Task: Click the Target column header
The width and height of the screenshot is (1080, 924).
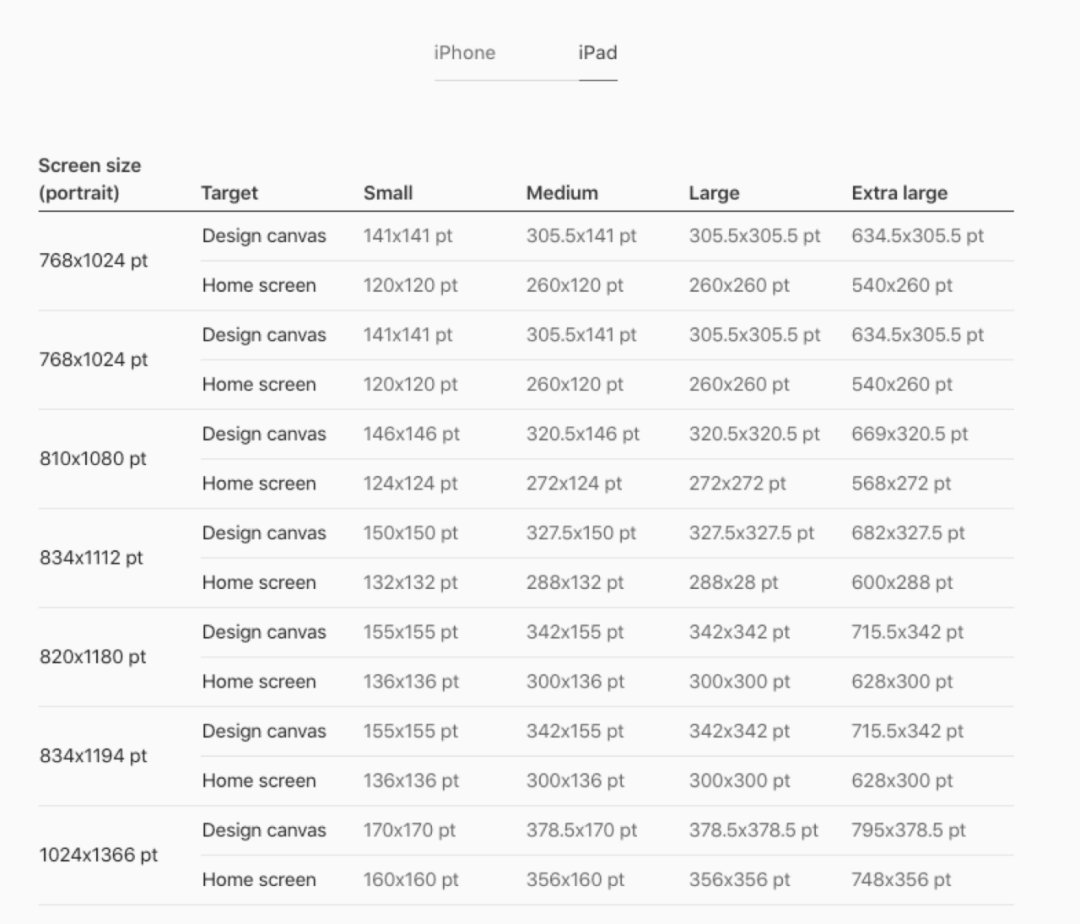Action: coord(229,193)
